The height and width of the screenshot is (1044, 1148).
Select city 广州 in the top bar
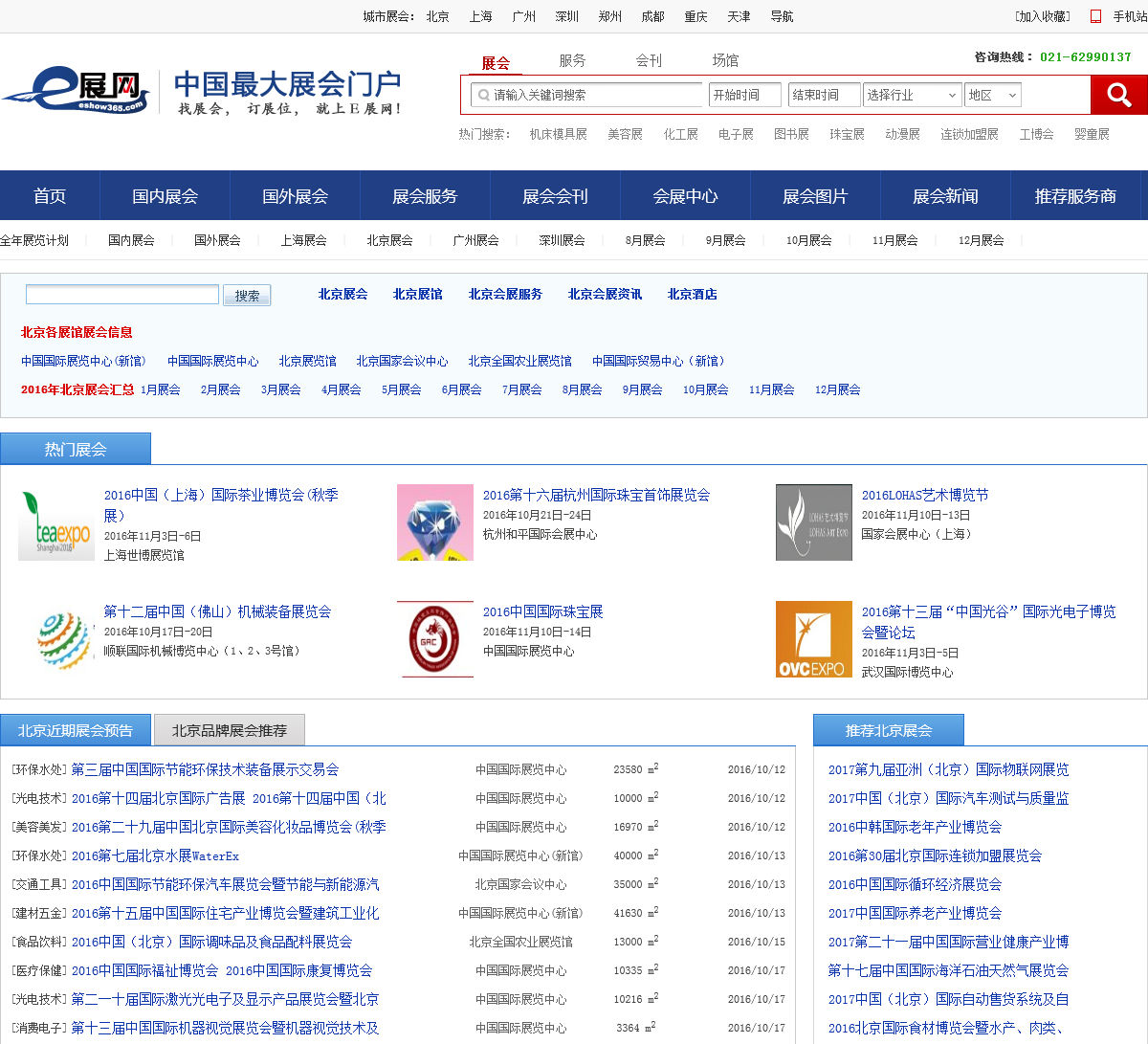click(524, 16)
